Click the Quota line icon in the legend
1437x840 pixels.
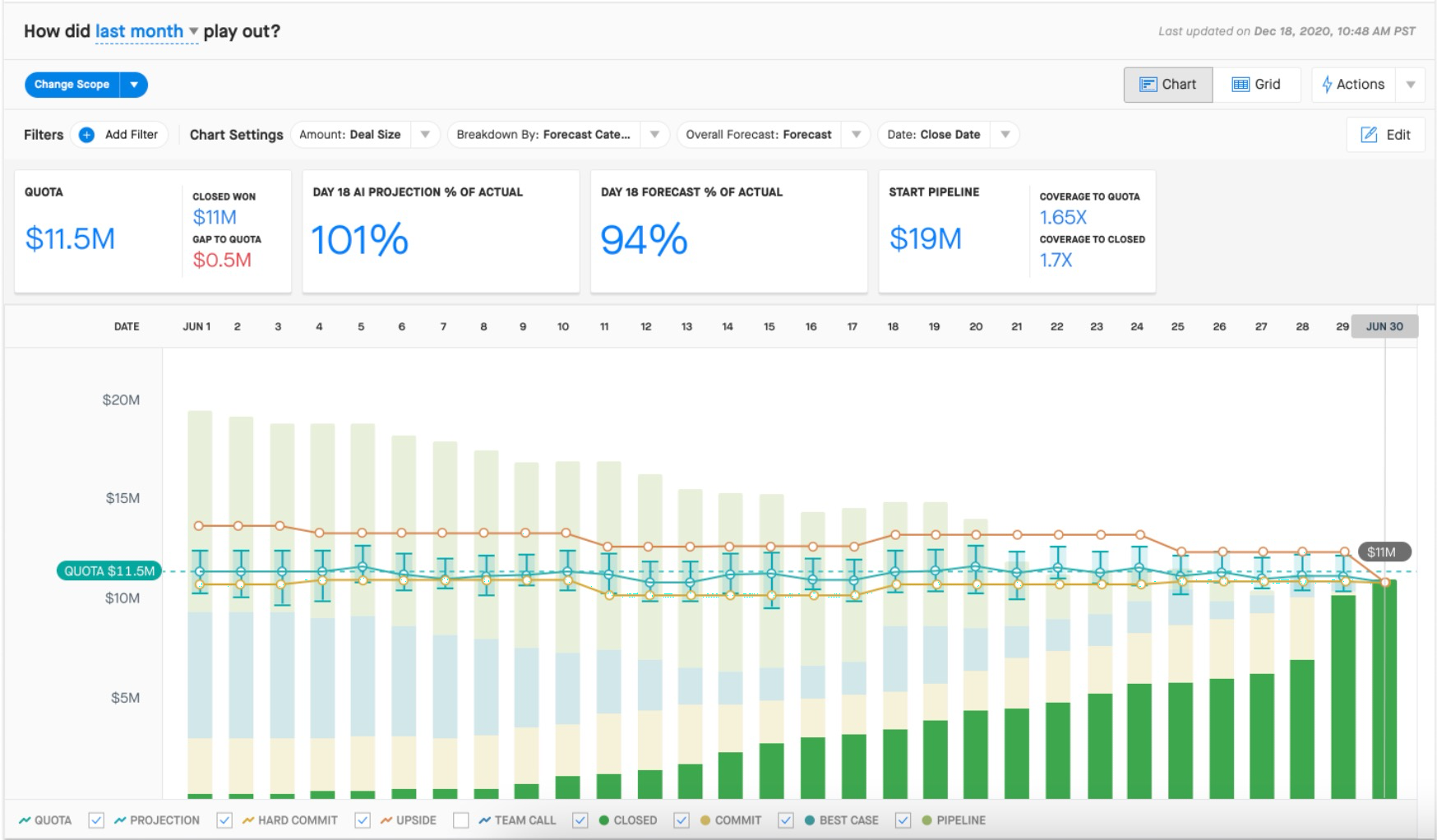25,820
